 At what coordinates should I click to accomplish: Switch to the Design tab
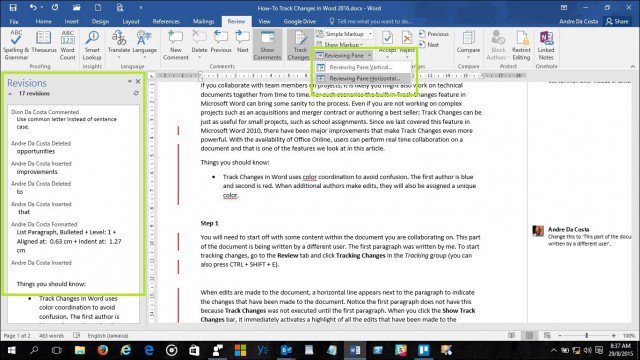click(100, 21)
